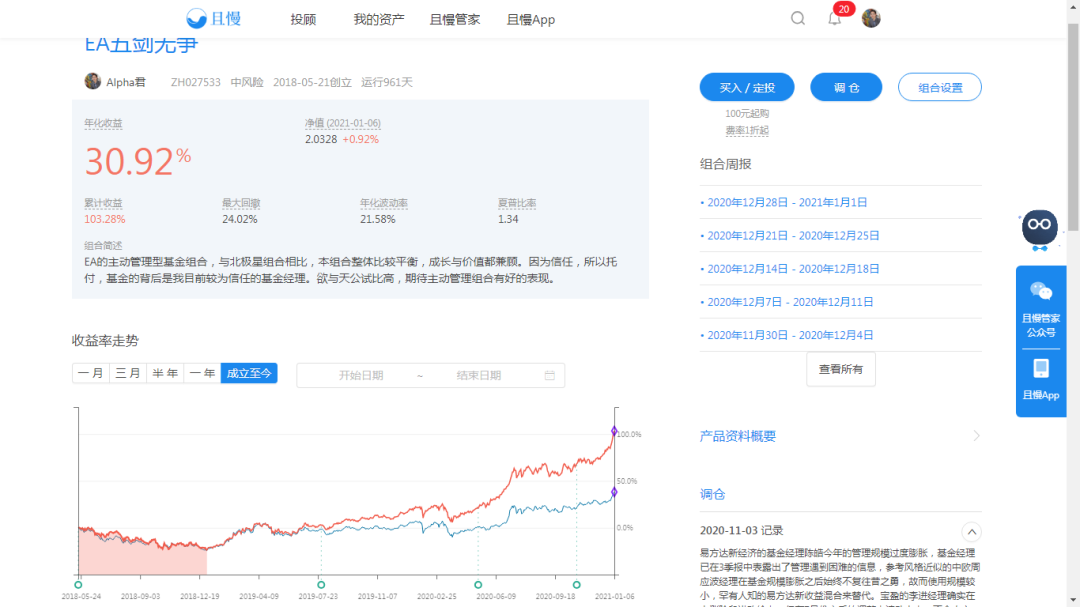The width and height of the screenshot is (1080, 607).
Task: Click the 30.92% annualized return value
Action: [x=138, y=161]
